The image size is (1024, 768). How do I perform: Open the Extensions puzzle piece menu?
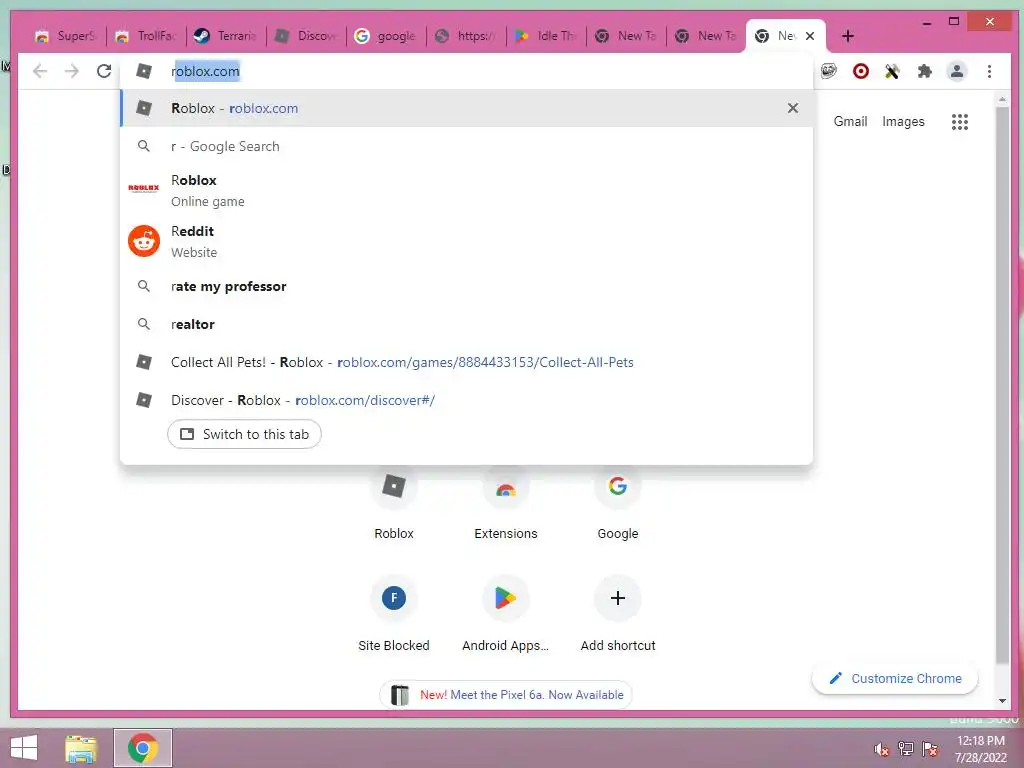click(924, 71)
